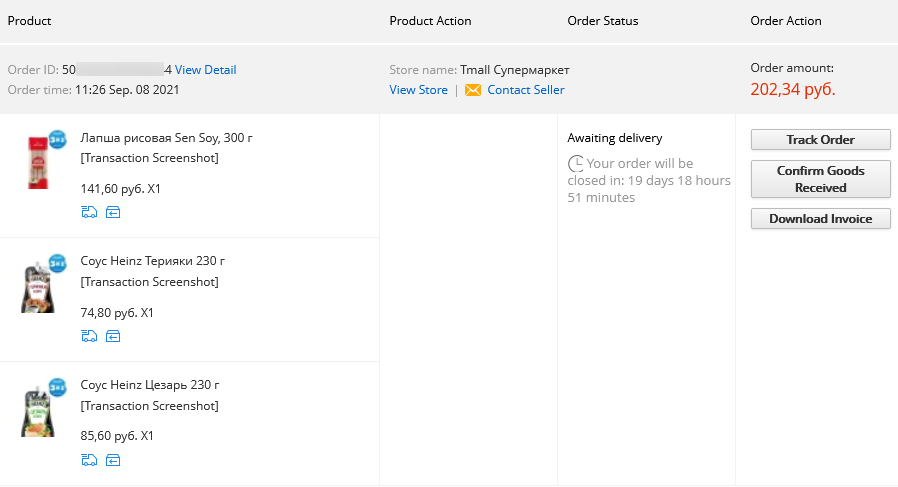
Task: Click the clock icon in order status
Action: pos(576,163)
